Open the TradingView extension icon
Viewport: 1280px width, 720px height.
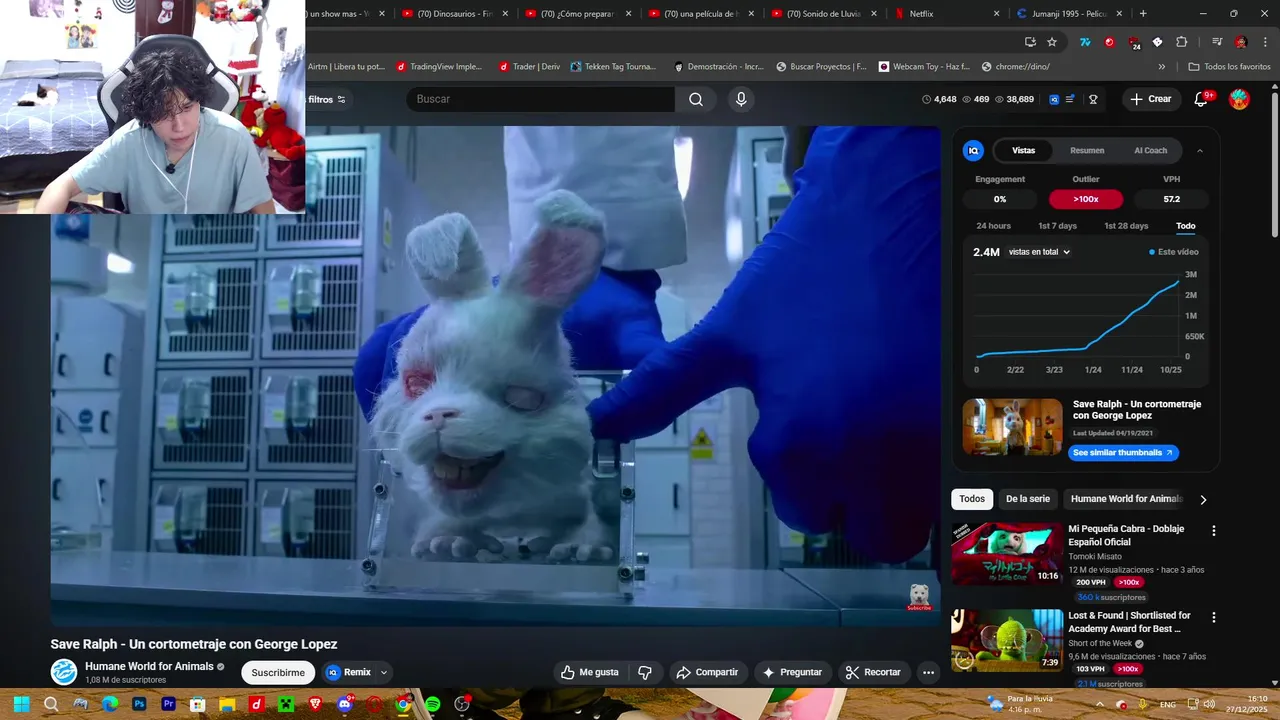[1085, 42]
